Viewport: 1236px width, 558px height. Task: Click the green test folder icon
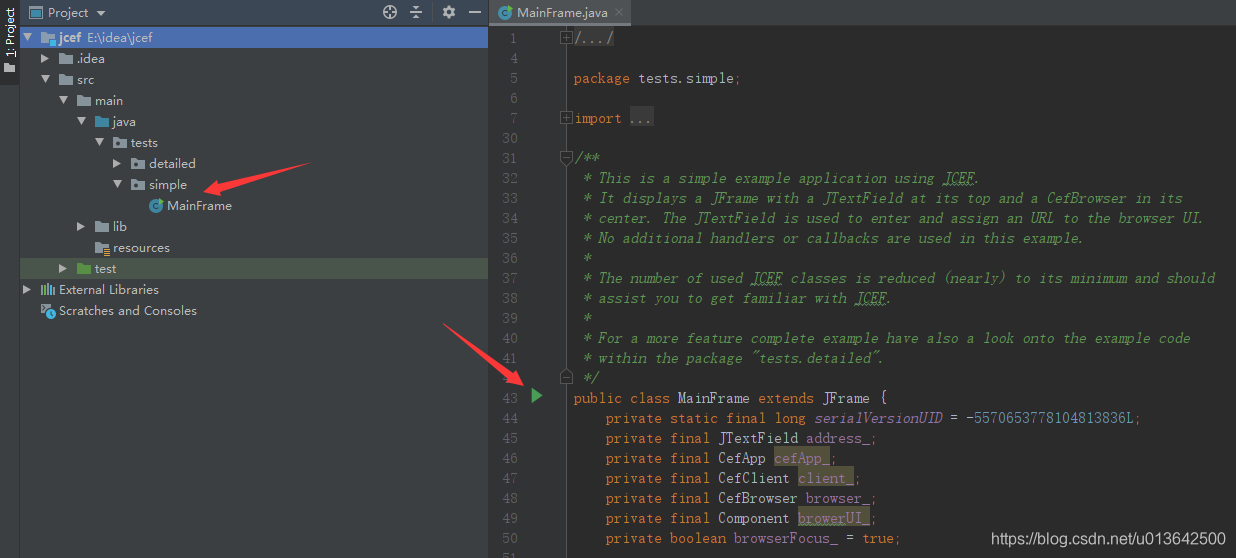pyautogui.click(x=84, y=268)
